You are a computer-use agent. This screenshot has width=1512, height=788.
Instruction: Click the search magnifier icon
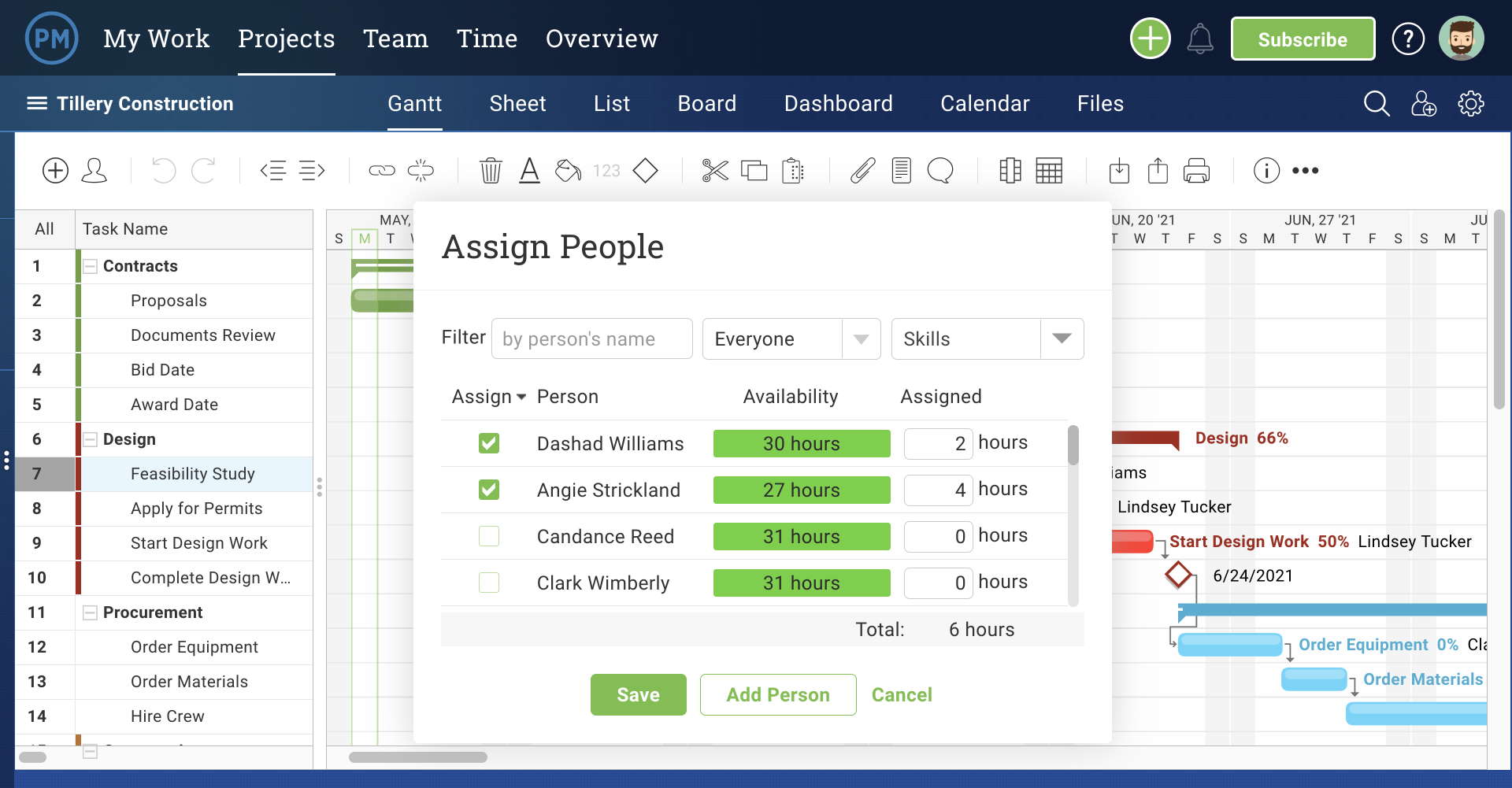coord(1377,103)
